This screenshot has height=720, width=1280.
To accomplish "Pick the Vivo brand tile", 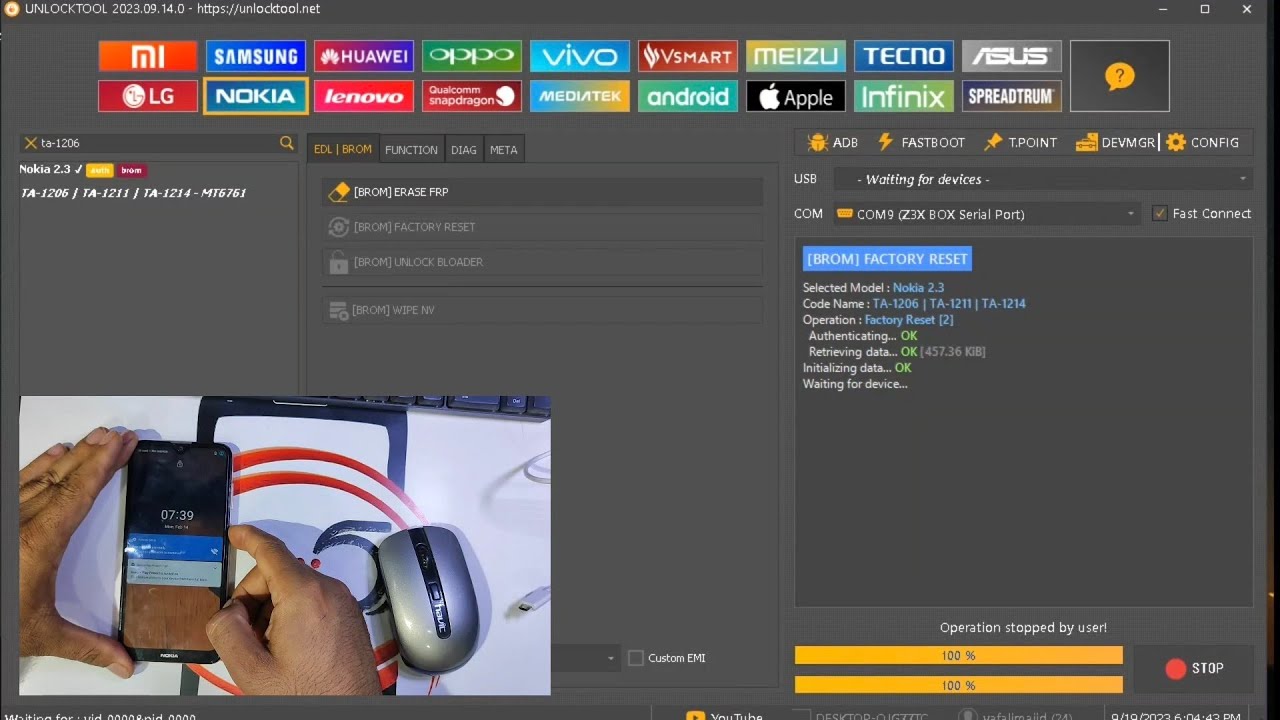I will [580, 56].
